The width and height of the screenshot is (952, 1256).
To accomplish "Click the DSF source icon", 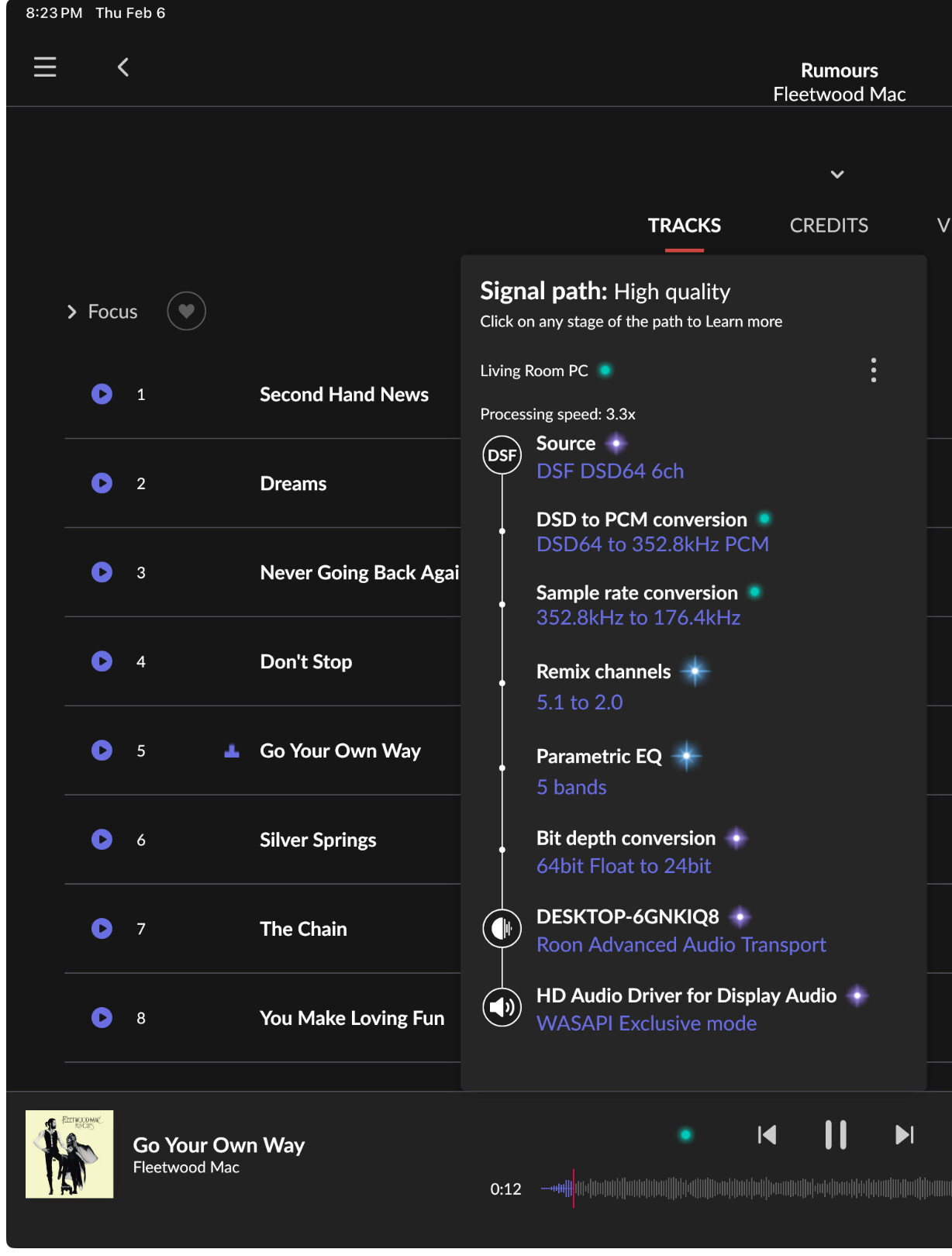I will tap(502, 456).
